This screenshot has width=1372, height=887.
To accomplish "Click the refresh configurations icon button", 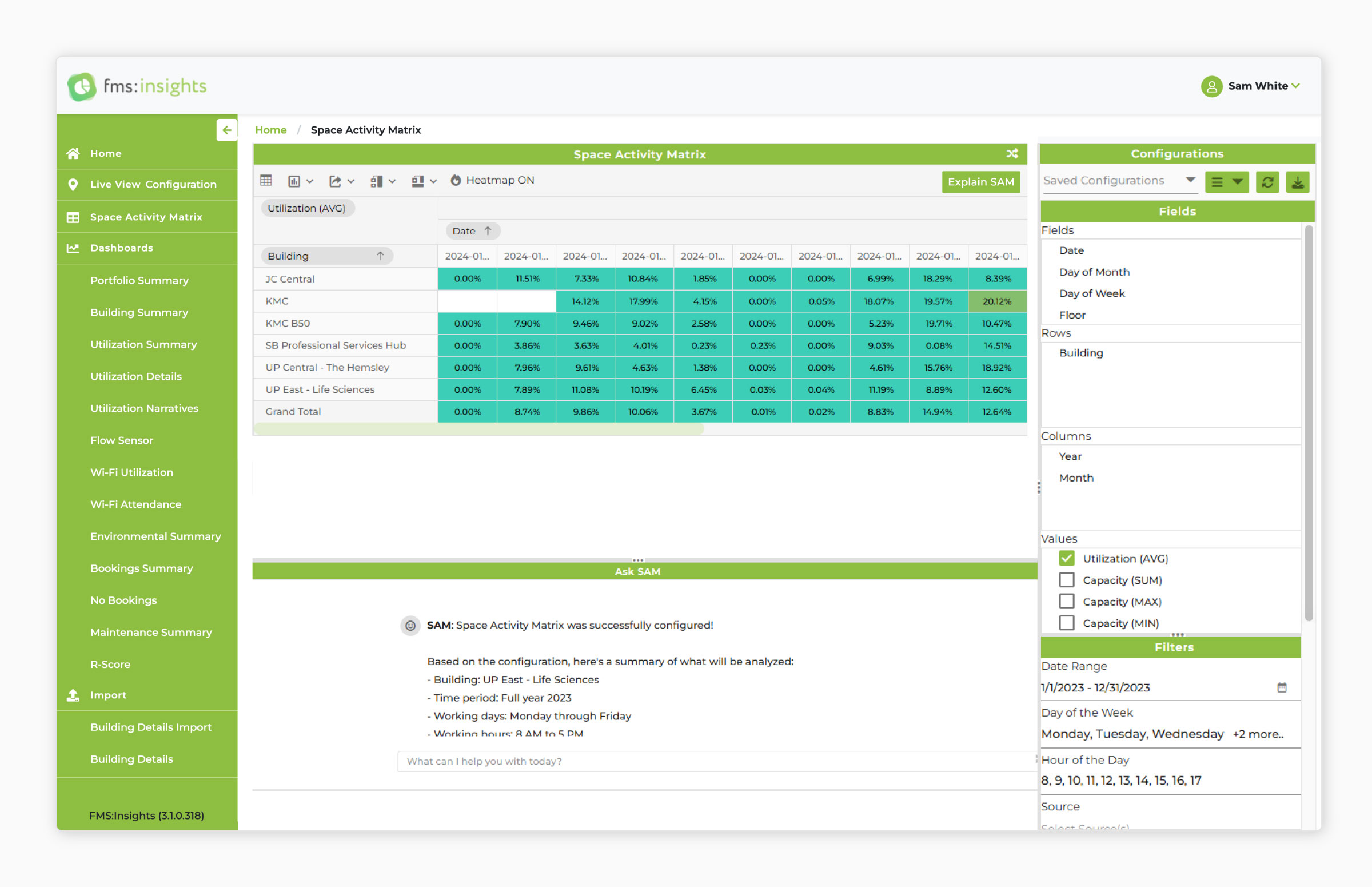I will [1267, 182].
